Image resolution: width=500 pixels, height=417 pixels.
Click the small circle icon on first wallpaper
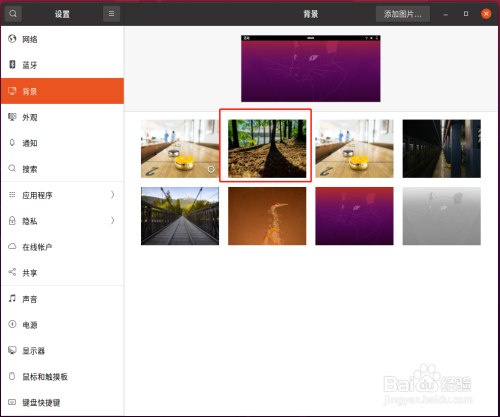click(211, 169)
